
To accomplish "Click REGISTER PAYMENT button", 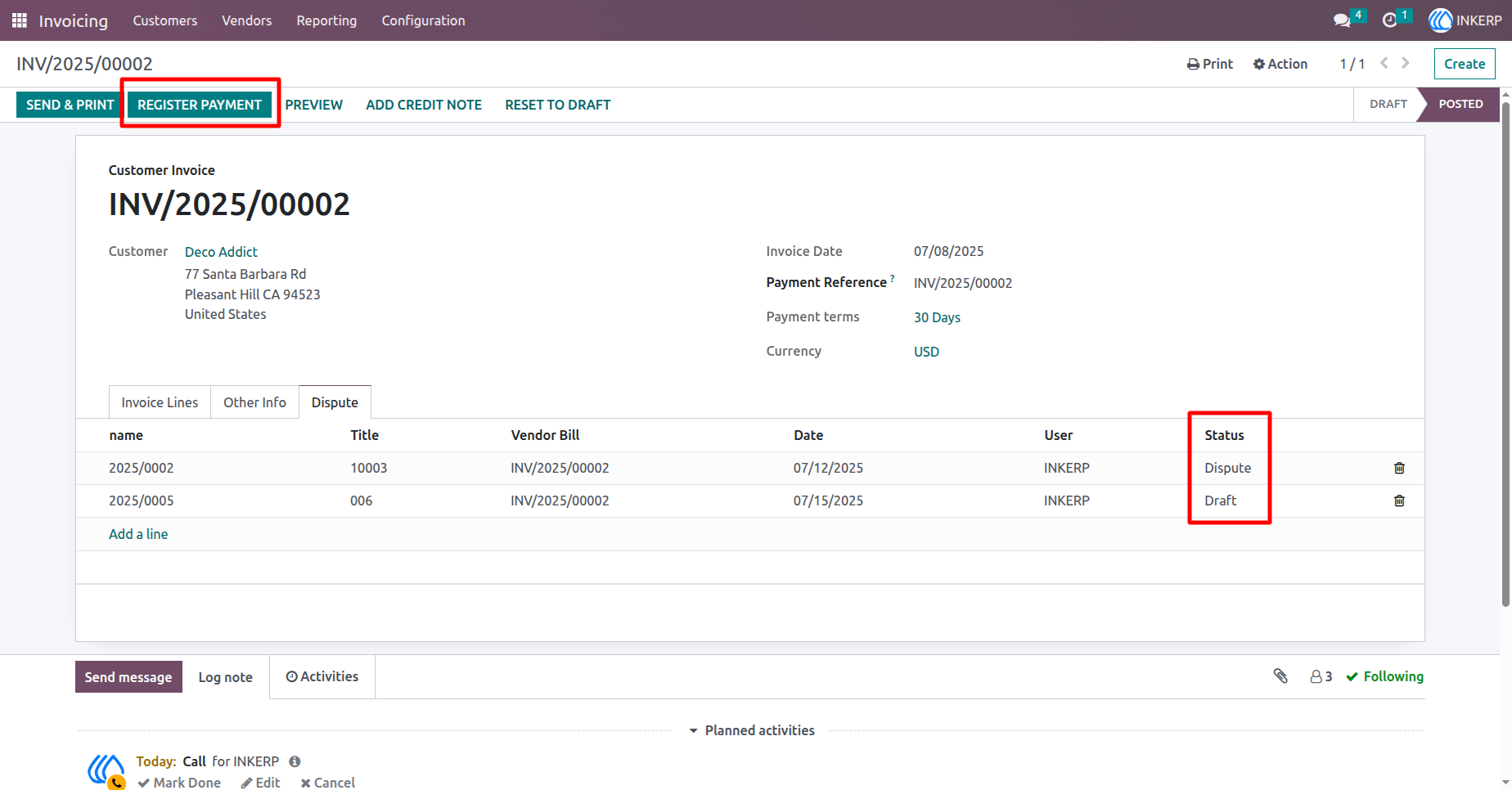I will 200,105.
